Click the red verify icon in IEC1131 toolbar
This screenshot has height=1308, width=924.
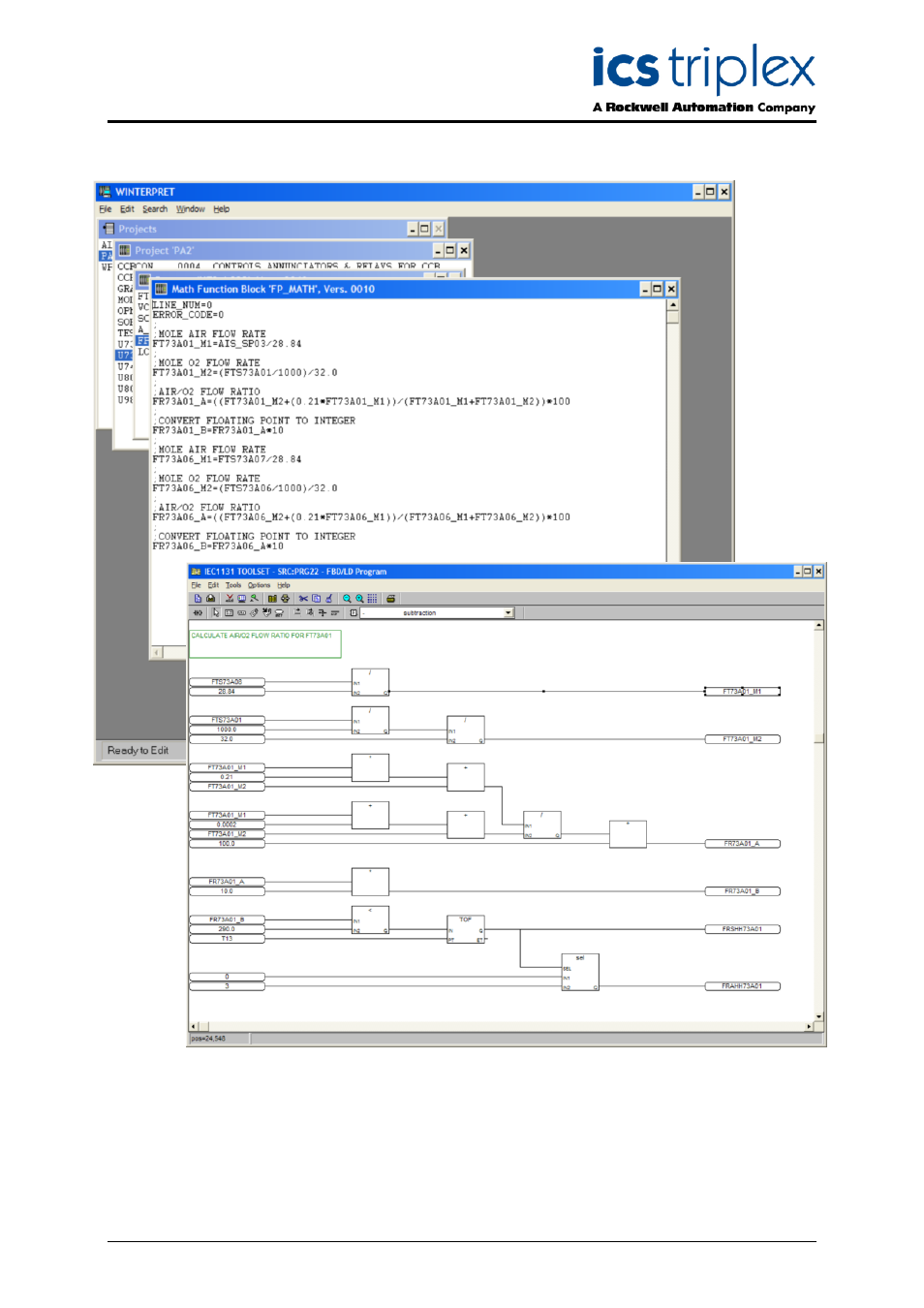tap(230, 598)
